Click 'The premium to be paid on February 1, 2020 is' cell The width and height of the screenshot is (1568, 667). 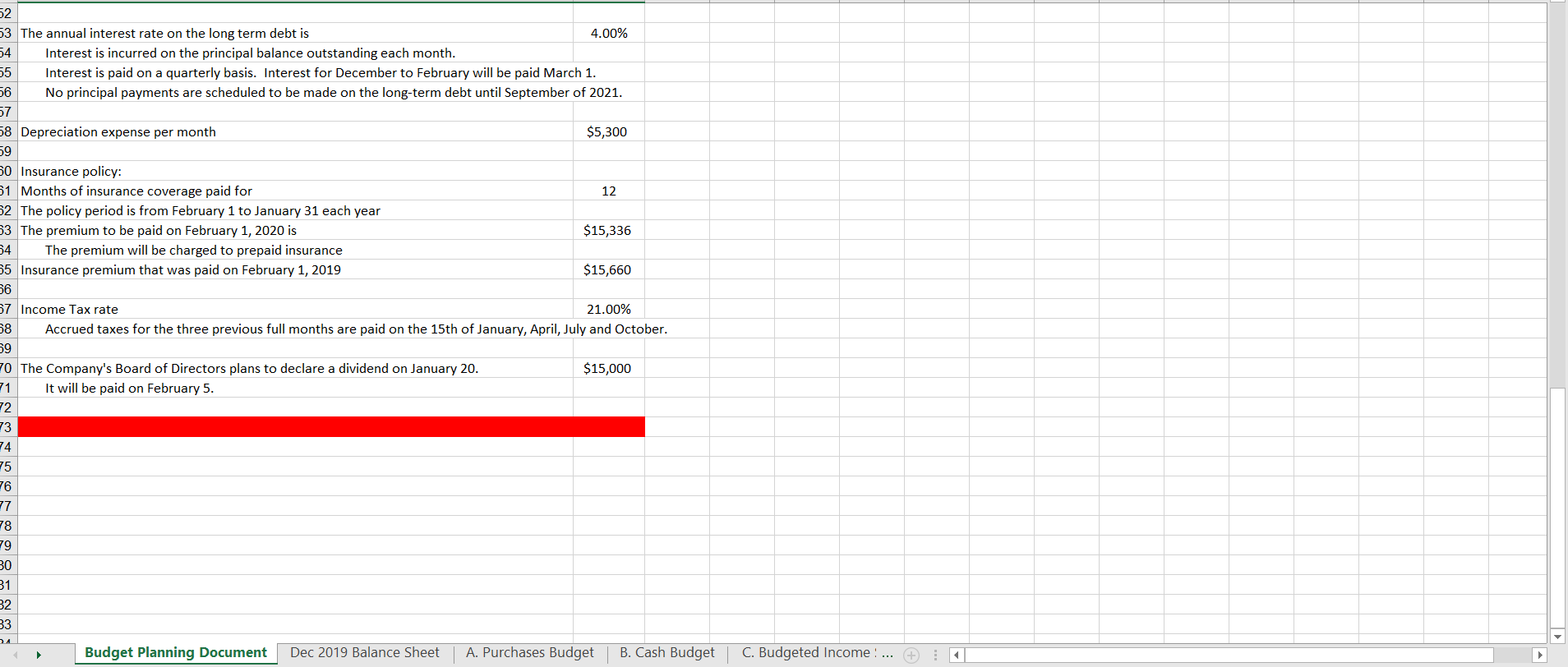295,230
